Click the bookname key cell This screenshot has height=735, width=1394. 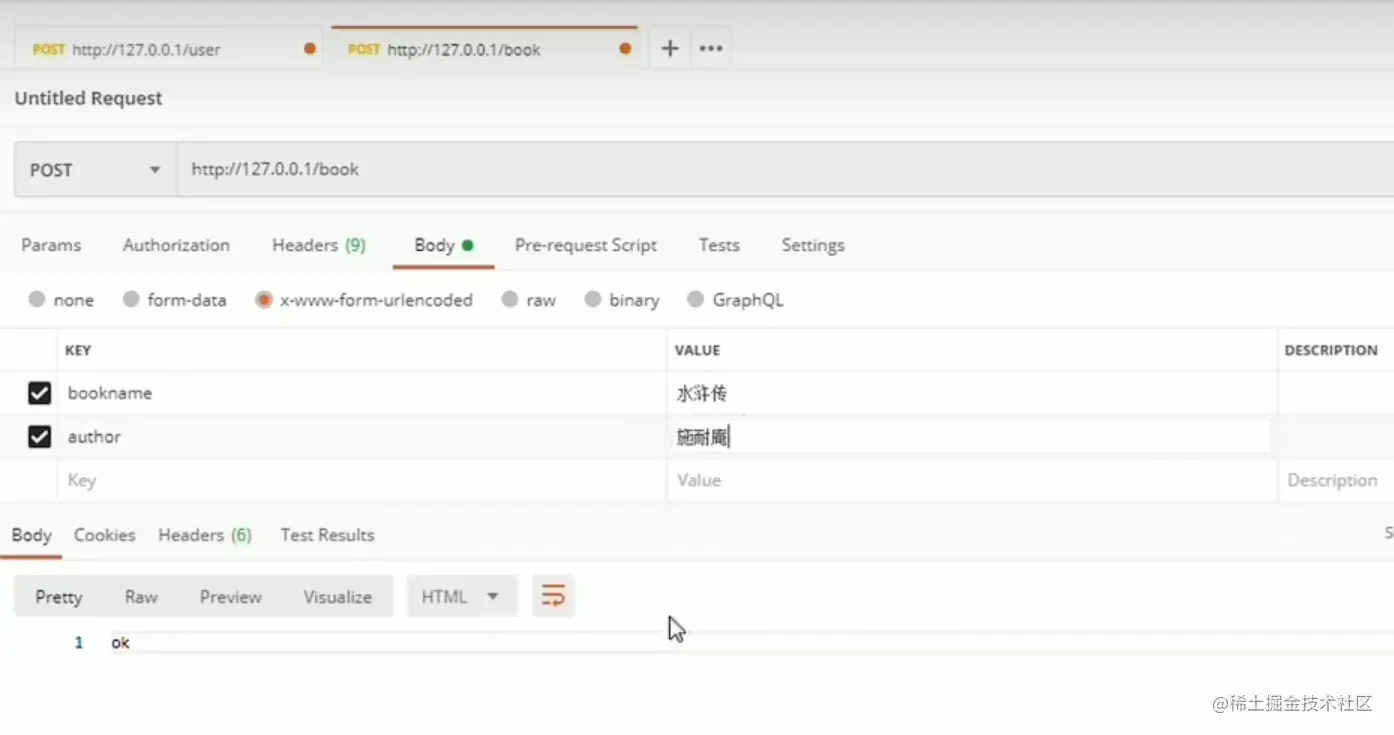[362, 393]
